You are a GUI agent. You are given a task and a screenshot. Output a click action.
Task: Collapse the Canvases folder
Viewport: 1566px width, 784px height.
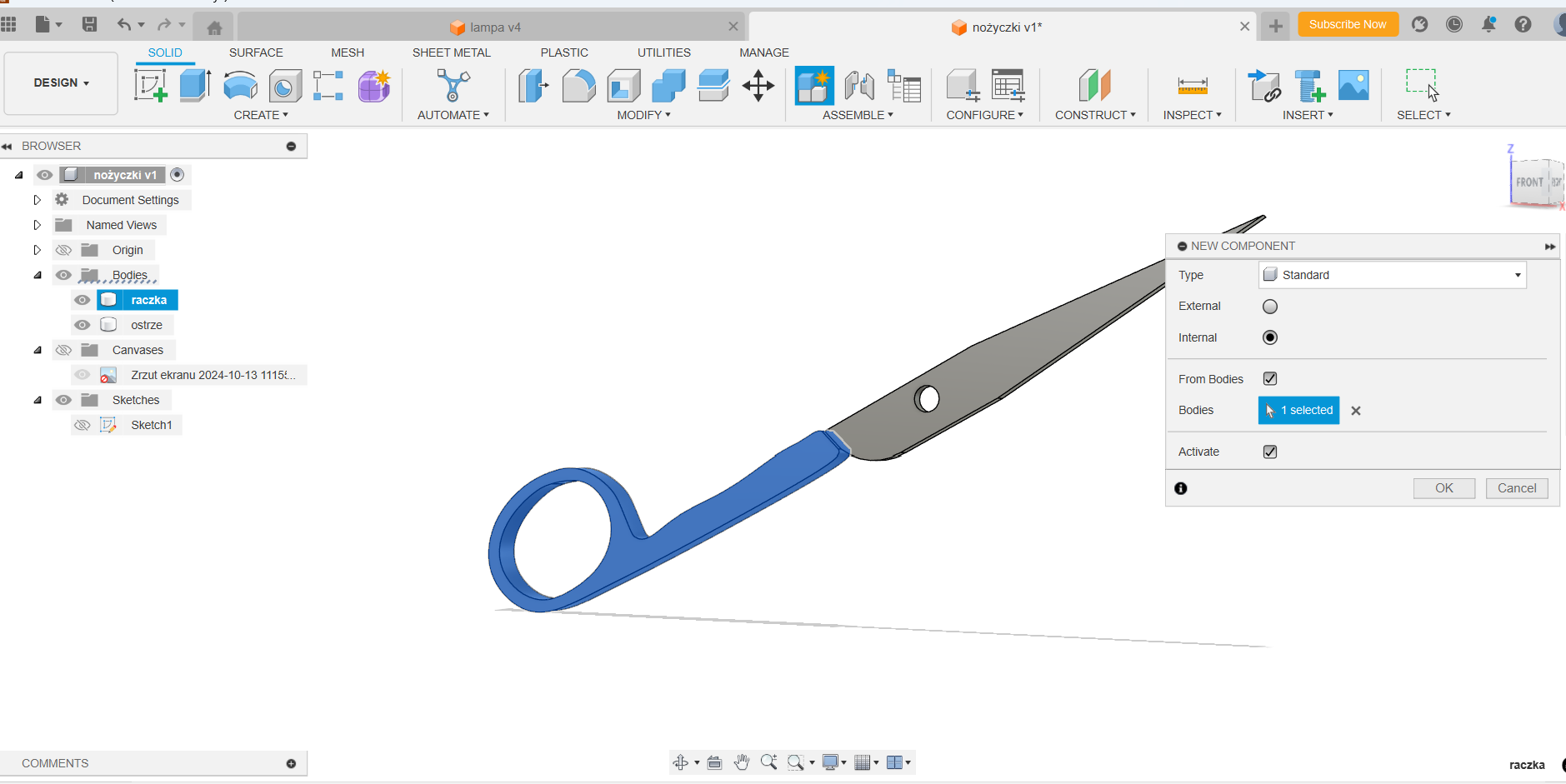(x=38, y=350)
